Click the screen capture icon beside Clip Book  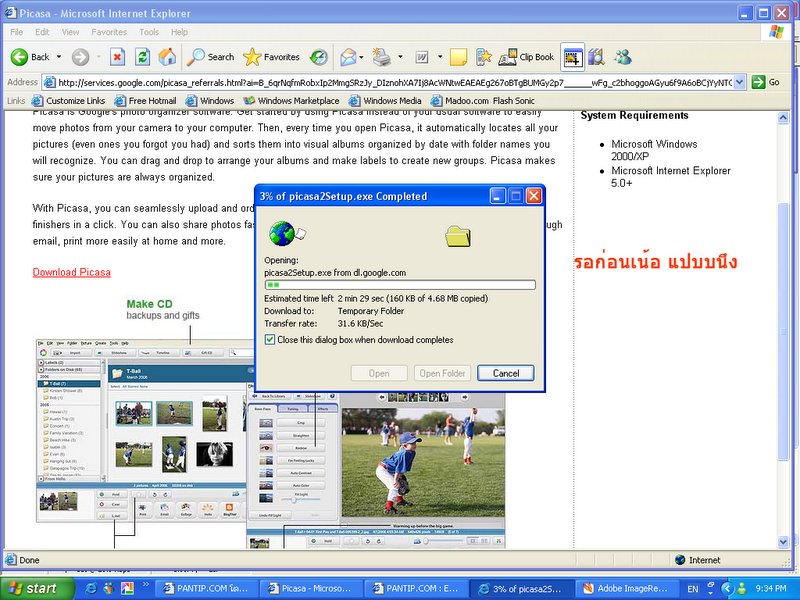[572, 57]
